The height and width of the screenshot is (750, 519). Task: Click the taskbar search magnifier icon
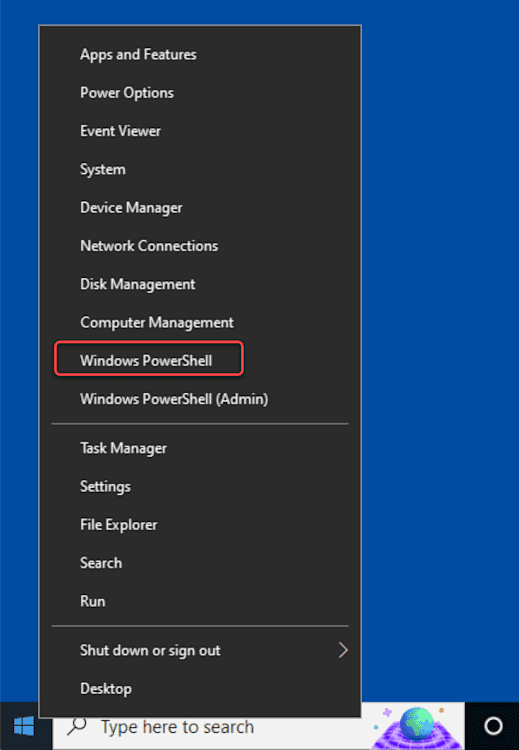click(77, 726)
